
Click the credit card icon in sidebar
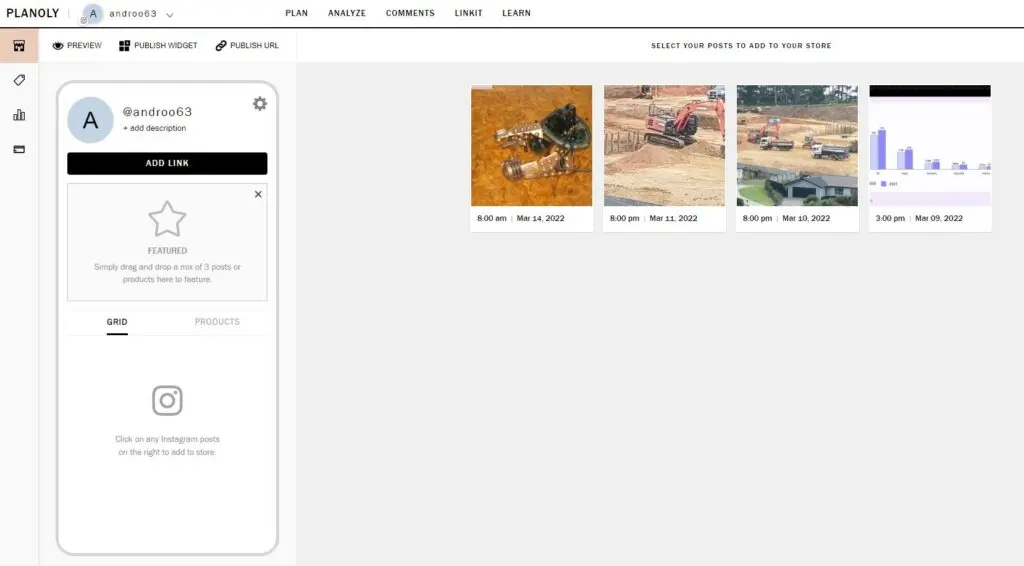pos(19,149)
